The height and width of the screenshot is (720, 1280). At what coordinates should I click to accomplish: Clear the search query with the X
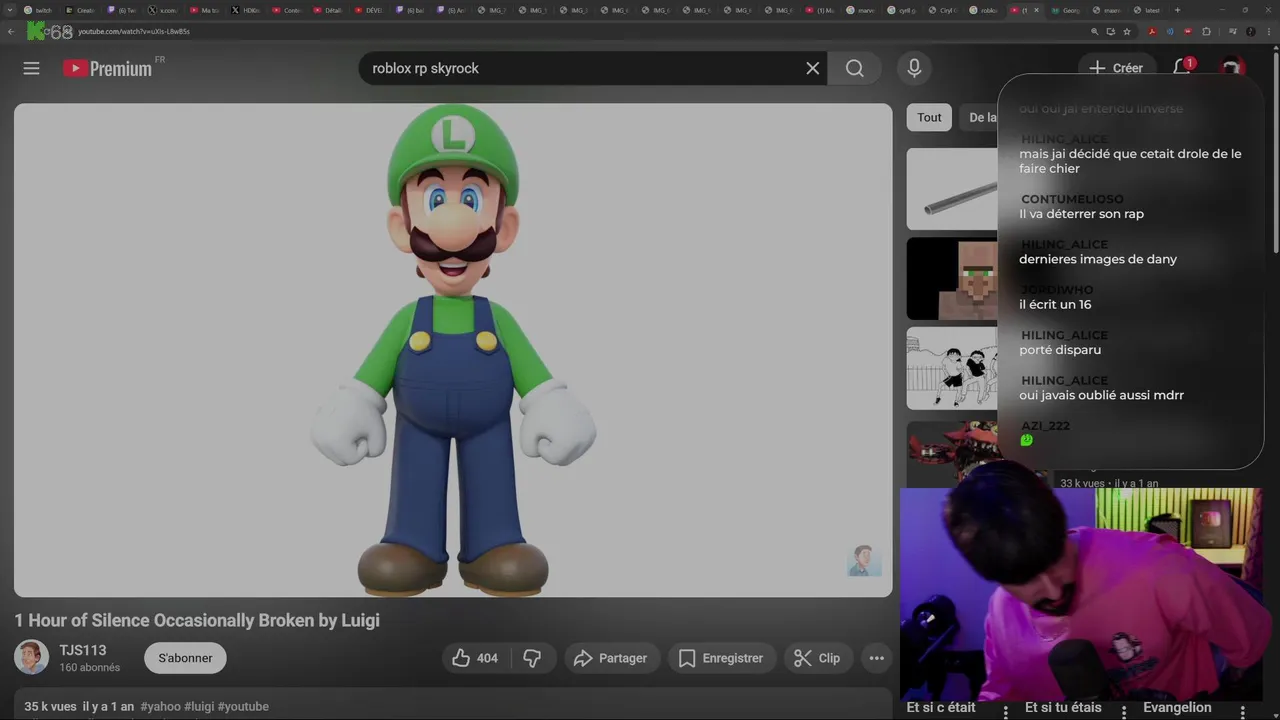click(812, 68)
